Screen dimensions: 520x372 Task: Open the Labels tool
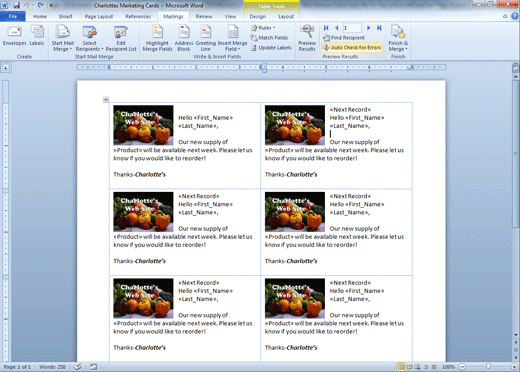(x=37, y=36)
